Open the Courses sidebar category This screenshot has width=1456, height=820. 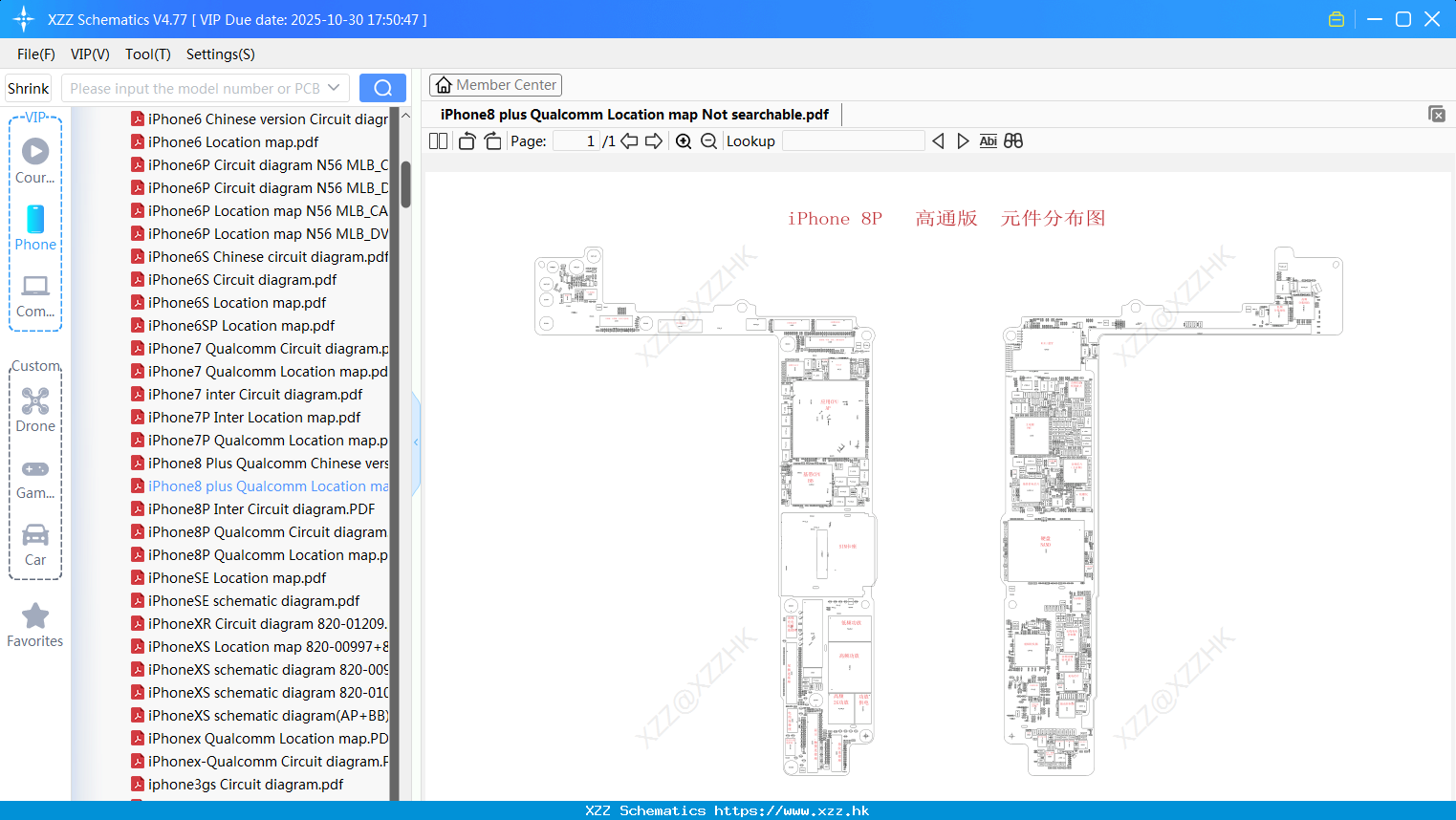[x=35, y=161]
